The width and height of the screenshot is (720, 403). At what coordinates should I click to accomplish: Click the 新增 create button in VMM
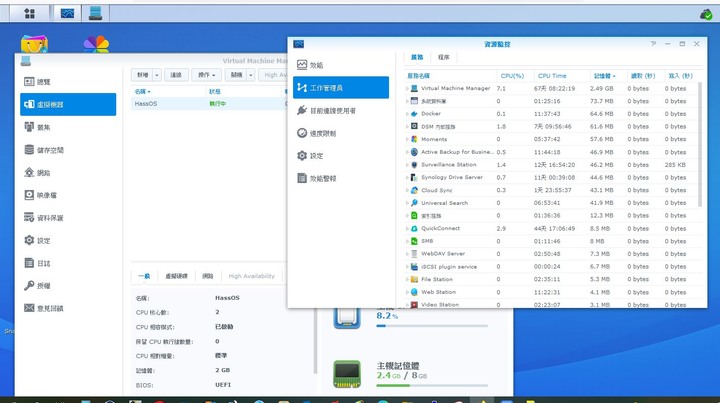tap(143, 75)
